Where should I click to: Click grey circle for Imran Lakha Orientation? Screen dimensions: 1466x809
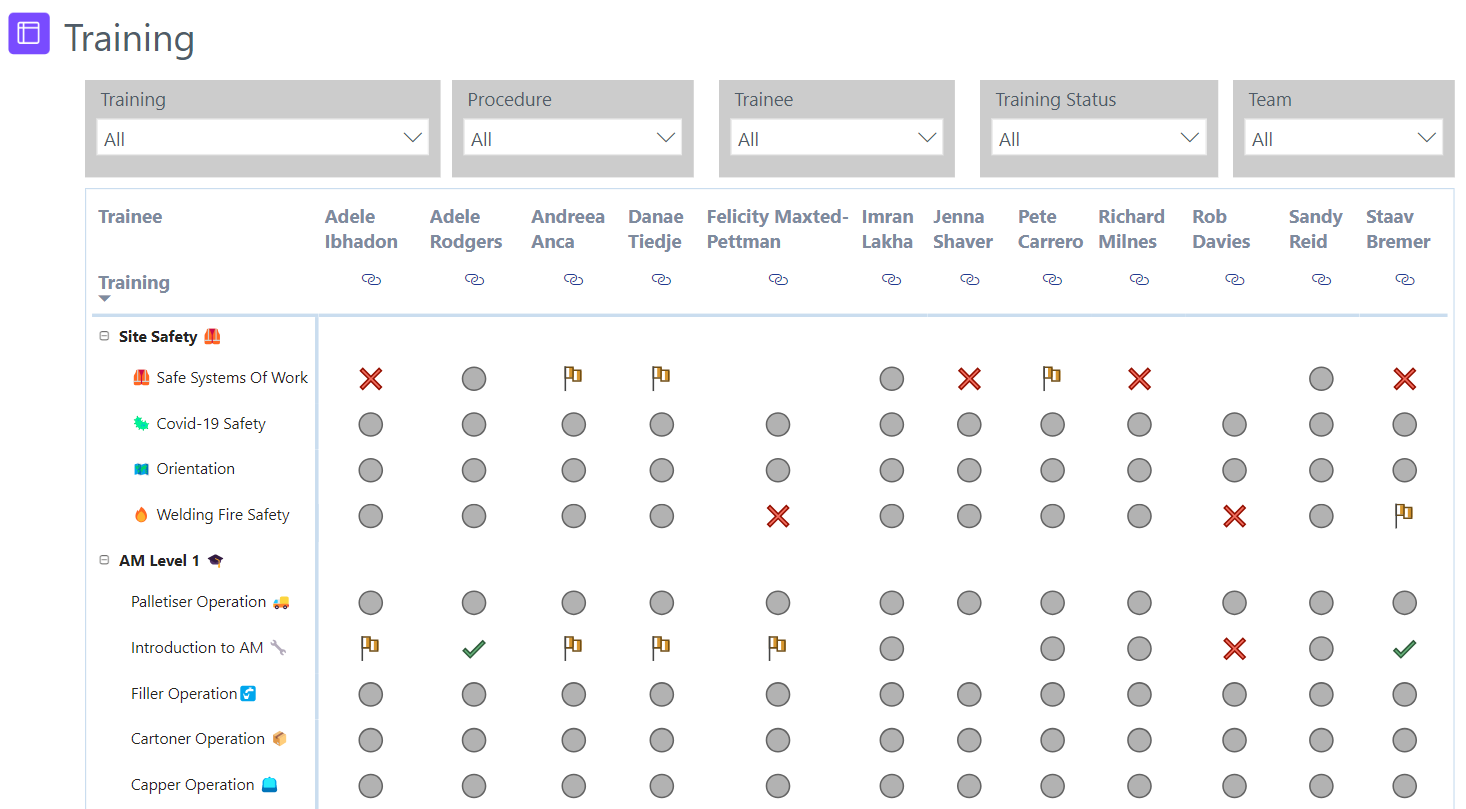coord(891,470)
